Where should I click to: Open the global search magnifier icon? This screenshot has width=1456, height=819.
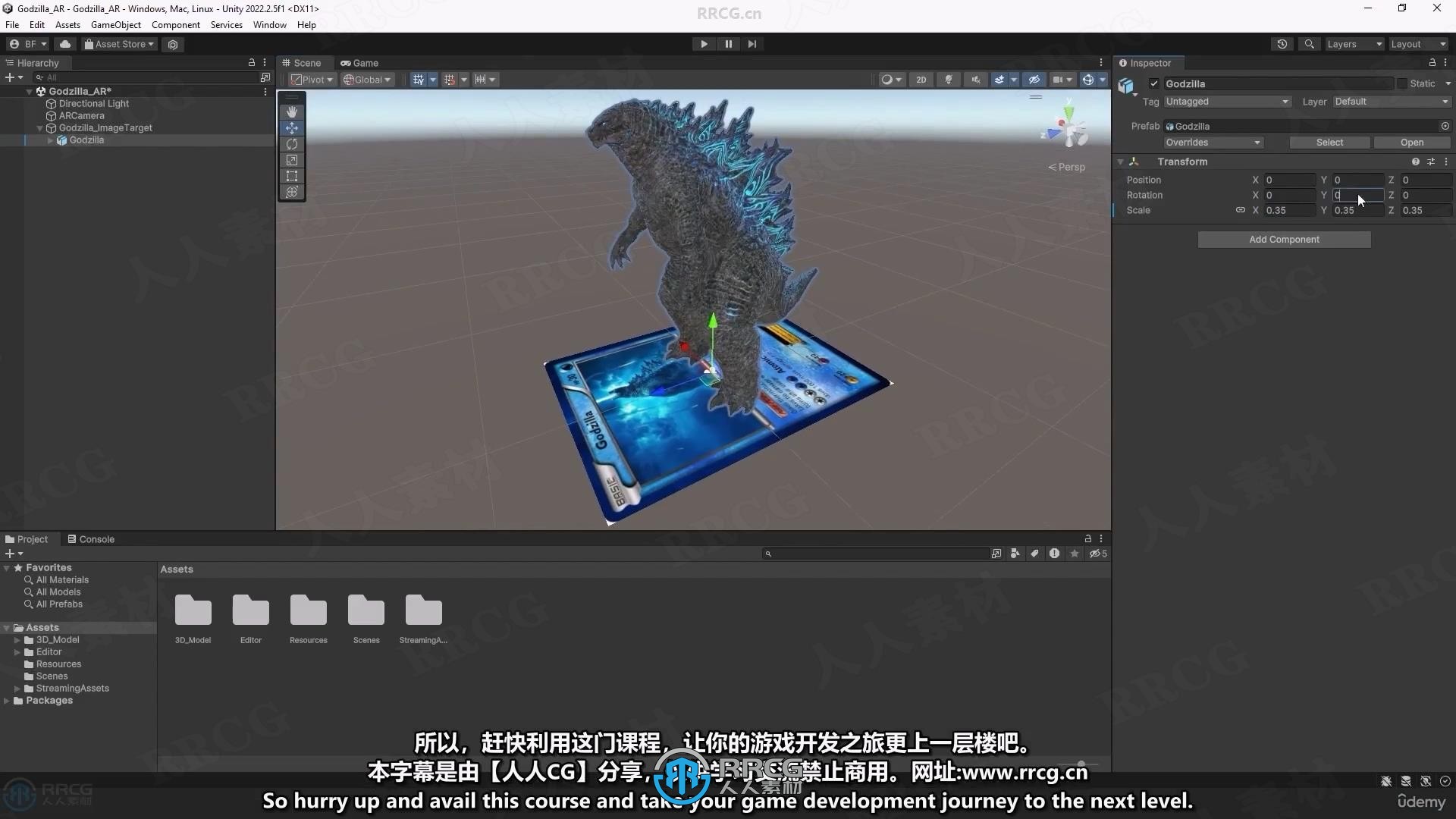tap(1309, 44)
